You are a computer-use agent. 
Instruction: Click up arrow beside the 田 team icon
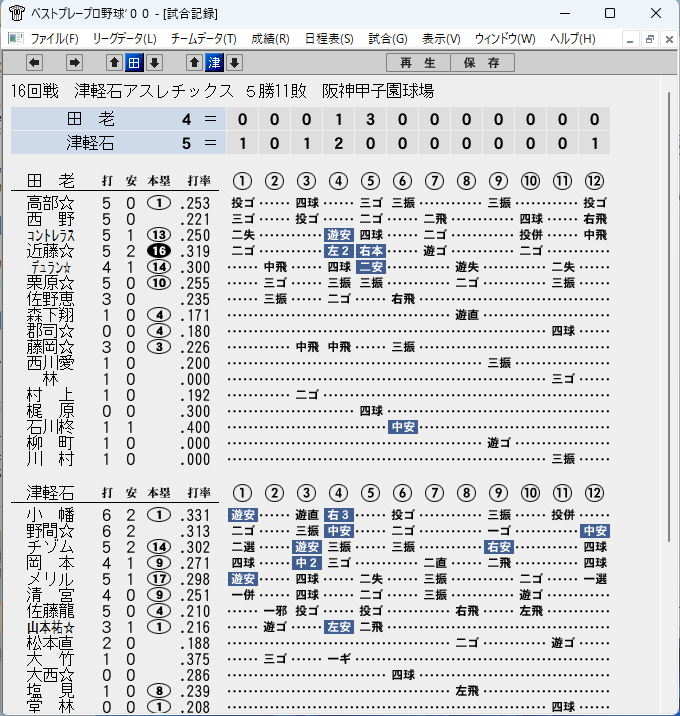(114, 63)
